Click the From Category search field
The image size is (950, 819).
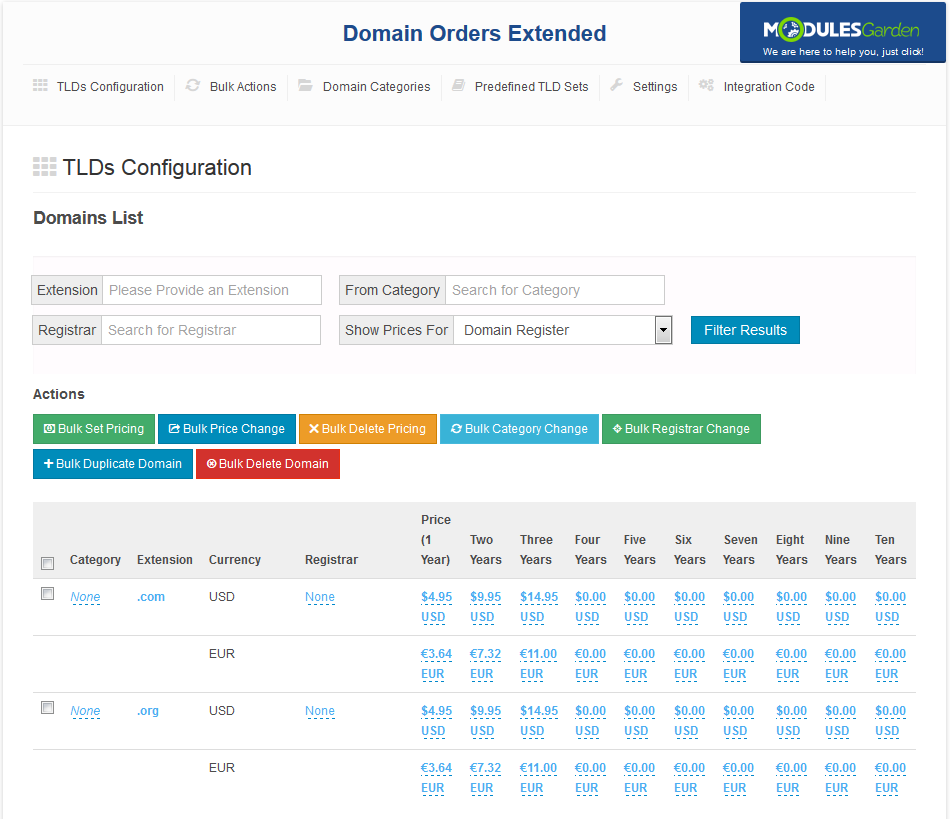click(555, 290)
